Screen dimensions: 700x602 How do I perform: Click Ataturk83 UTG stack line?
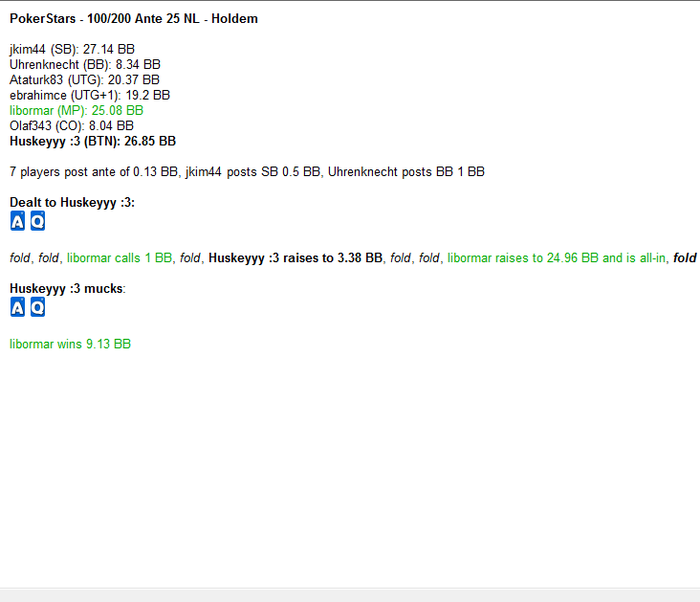(84, 80)
